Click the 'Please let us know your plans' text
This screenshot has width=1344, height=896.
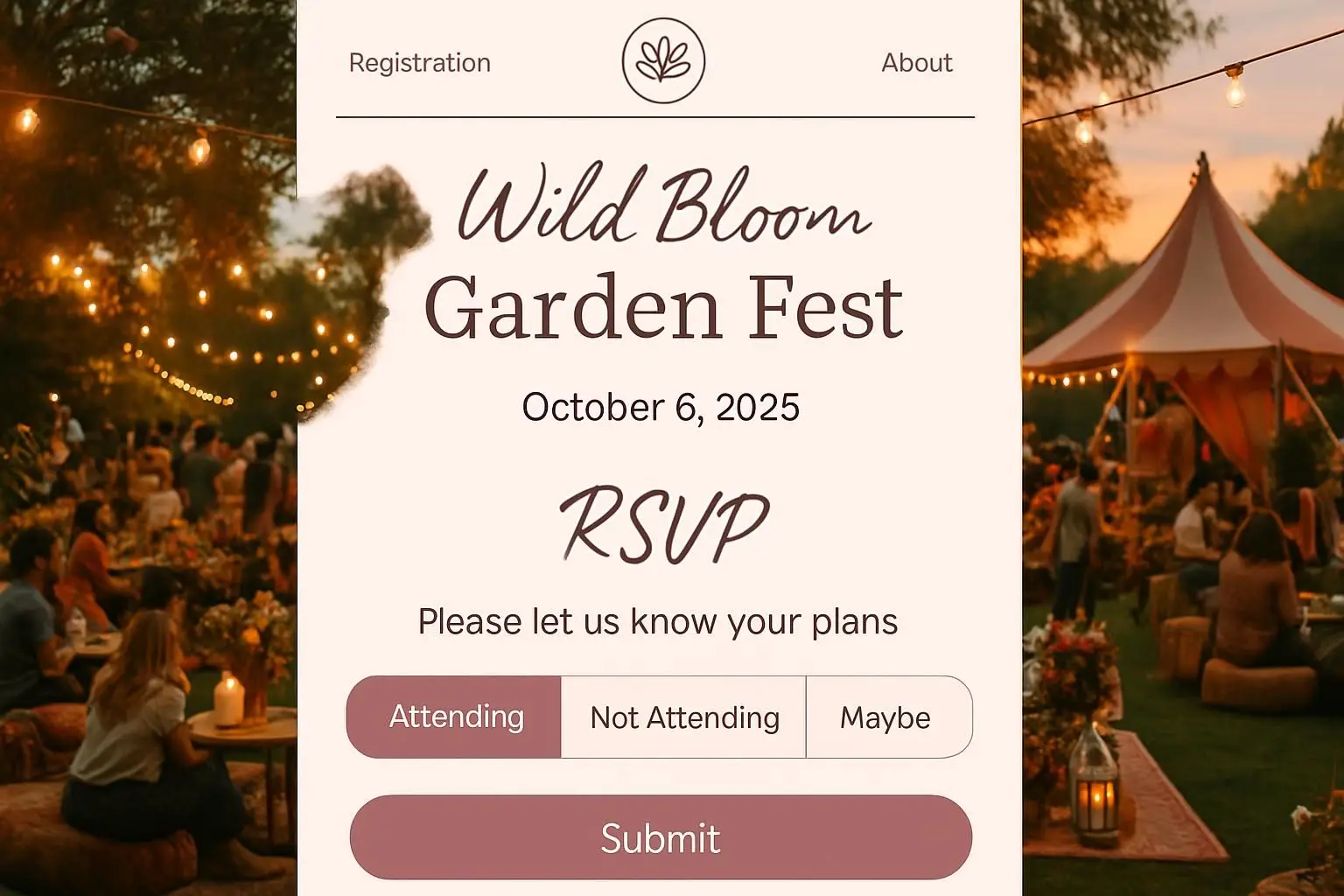click(658, 622)
